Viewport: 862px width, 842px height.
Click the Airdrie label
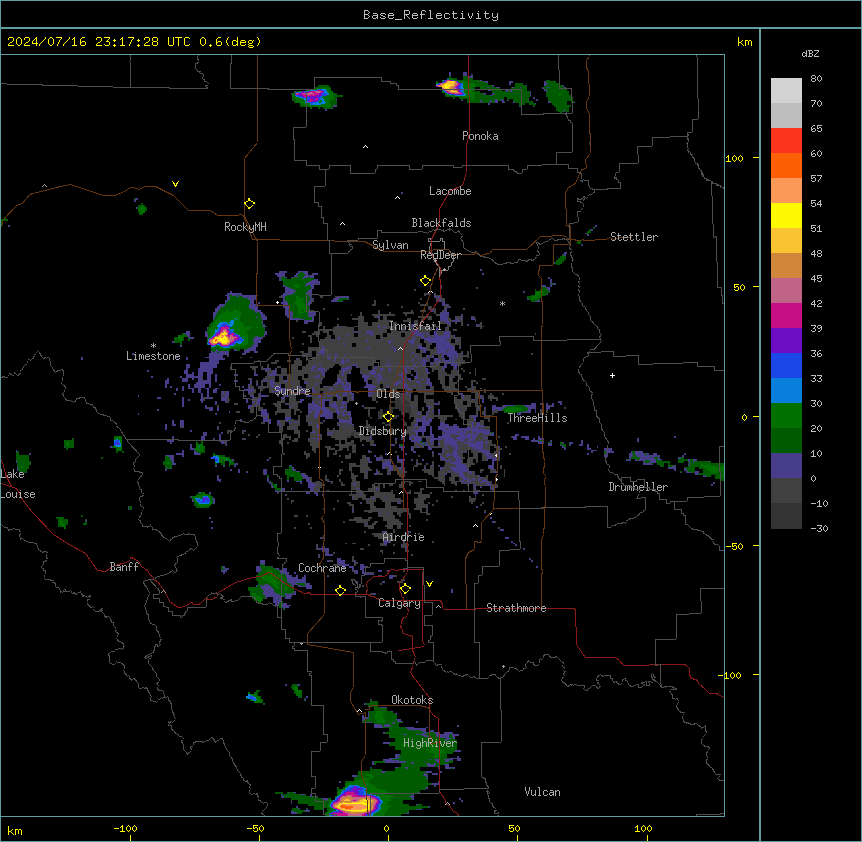pos(404,537)
